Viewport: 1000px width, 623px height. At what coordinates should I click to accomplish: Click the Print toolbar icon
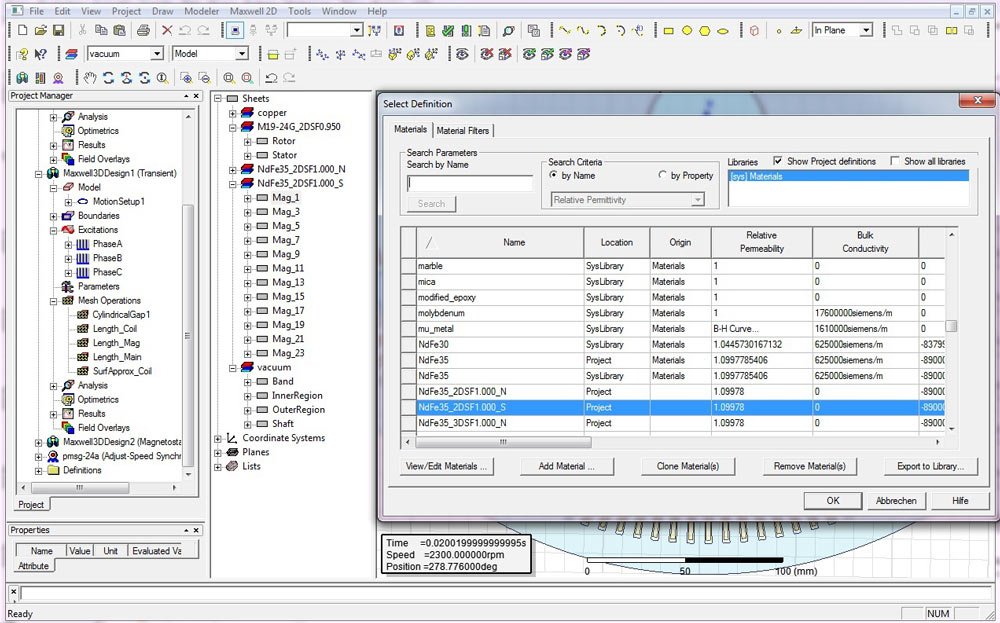click(143, 31)
